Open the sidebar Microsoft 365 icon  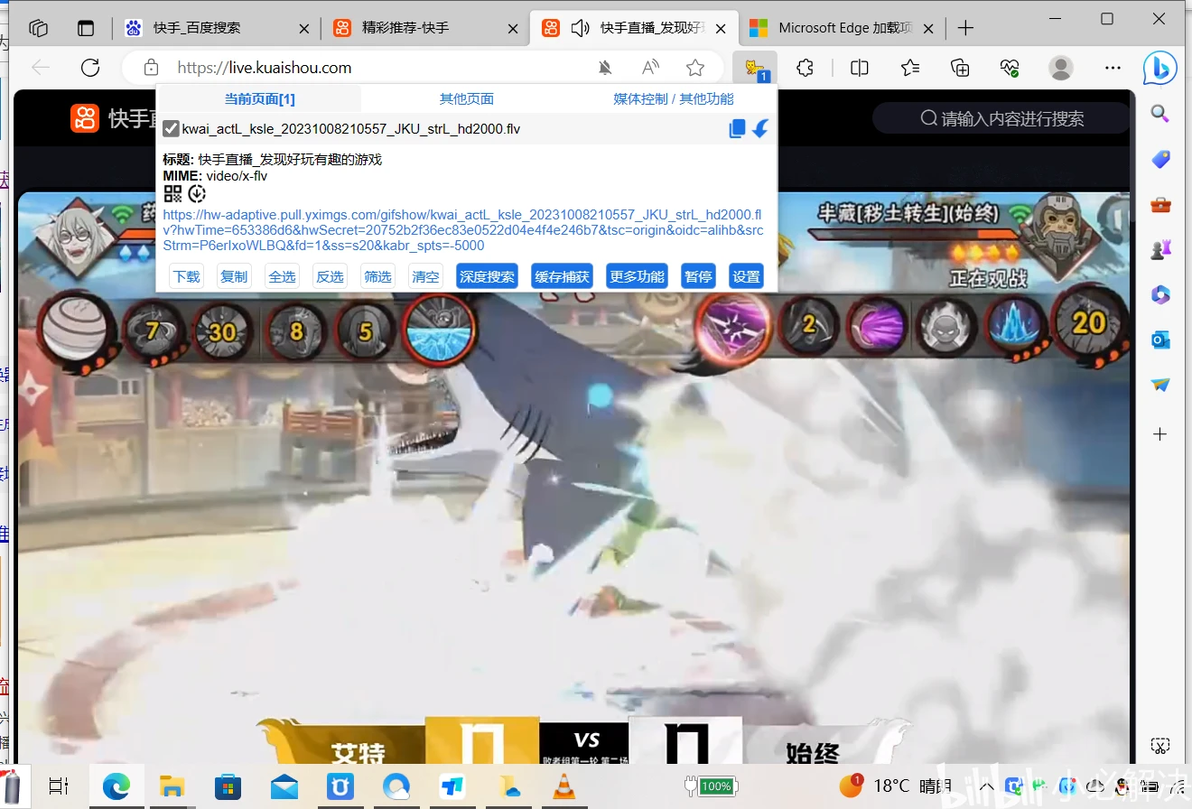1160,294
